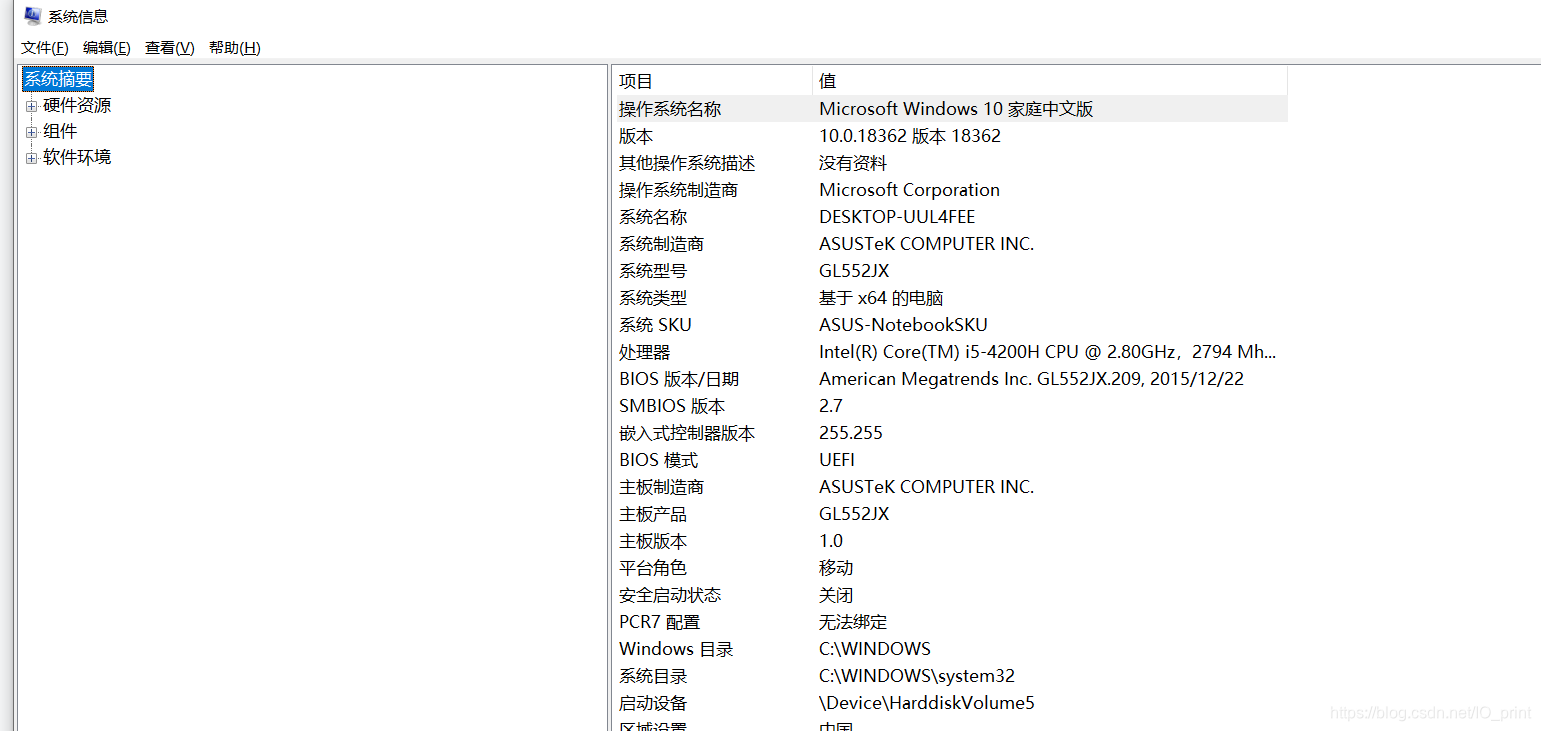The height and width of the screenshot is (731, 1541).
Task: Click the value UEFI
Action: 837,460
